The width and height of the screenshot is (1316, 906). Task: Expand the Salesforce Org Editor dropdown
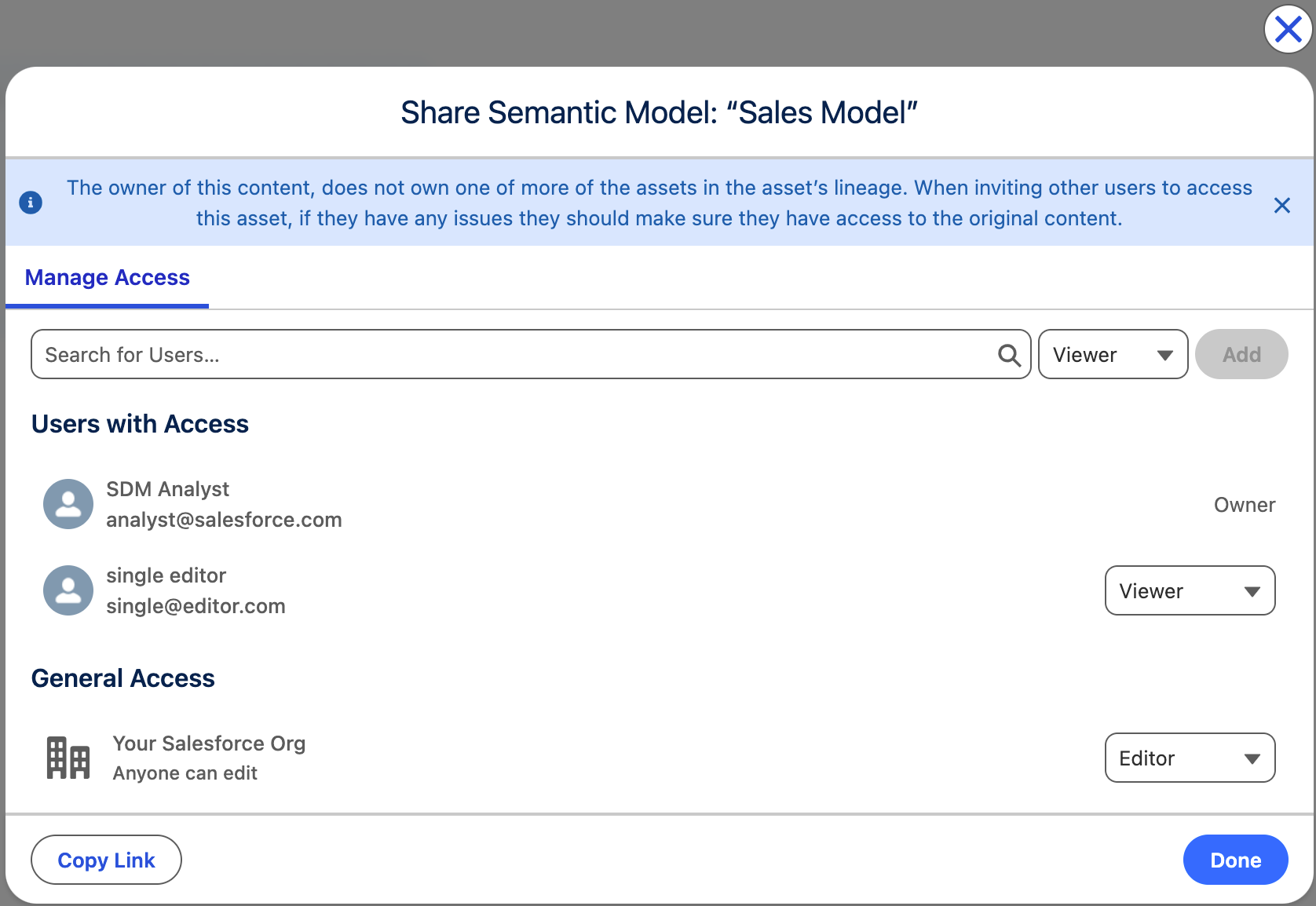pyautogui.click(x=1189, y=758)
